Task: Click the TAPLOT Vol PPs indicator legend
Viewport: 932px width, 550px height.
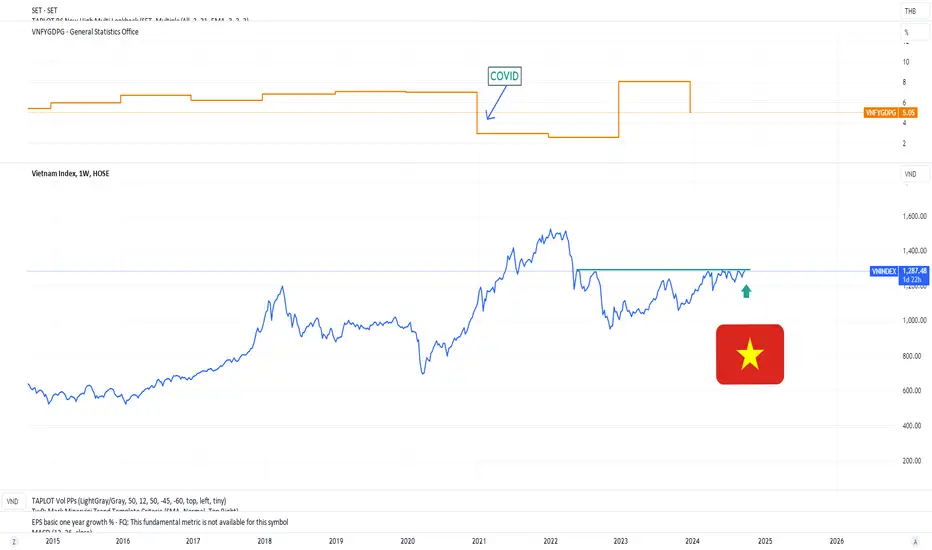Action: point(129,501)
